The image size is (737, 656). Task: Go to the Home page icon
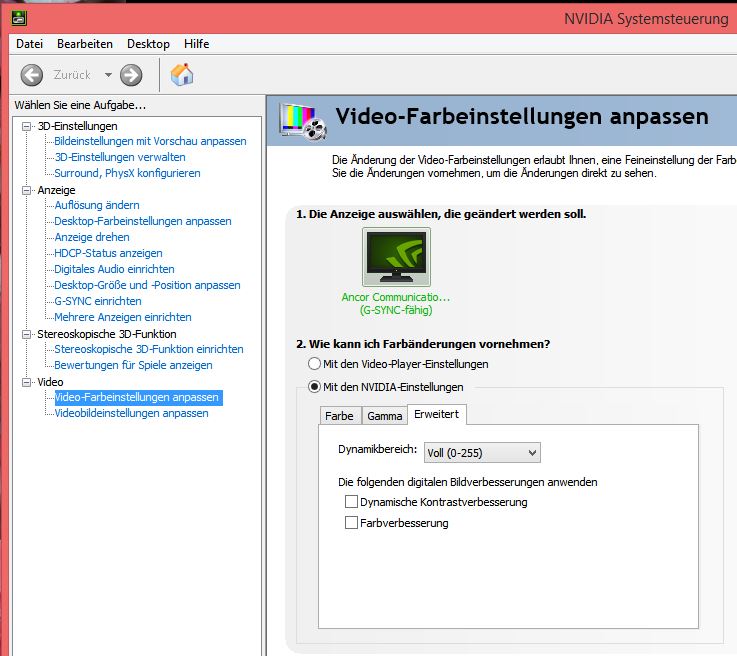click(182, 74)
